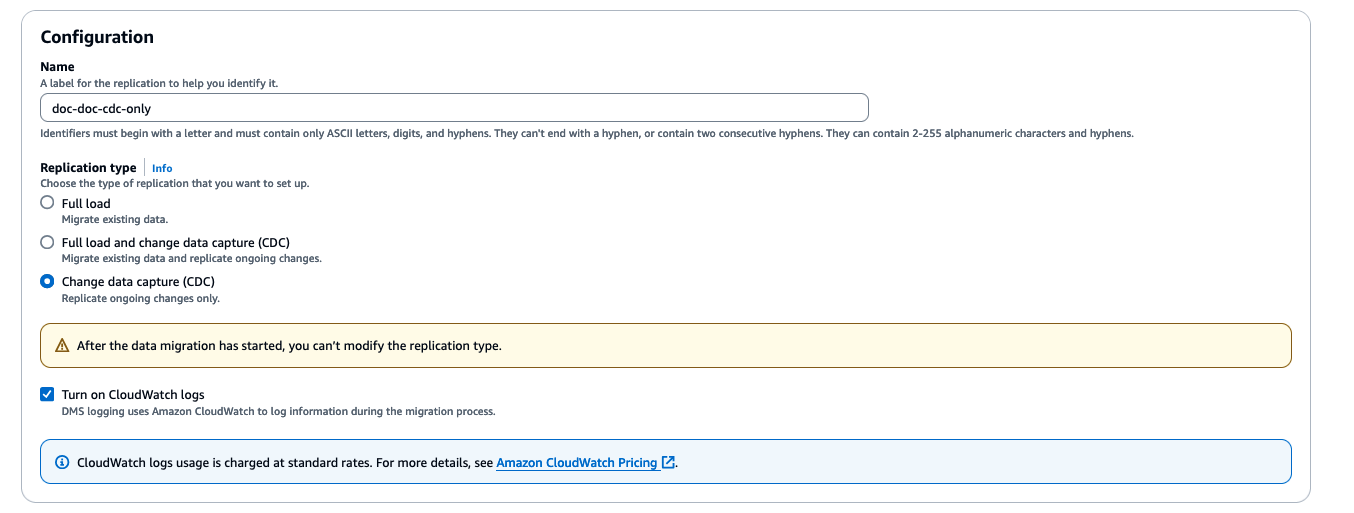1354x513 pixels.
Task: Click the warning triangle icon
Action: [61, 346]
